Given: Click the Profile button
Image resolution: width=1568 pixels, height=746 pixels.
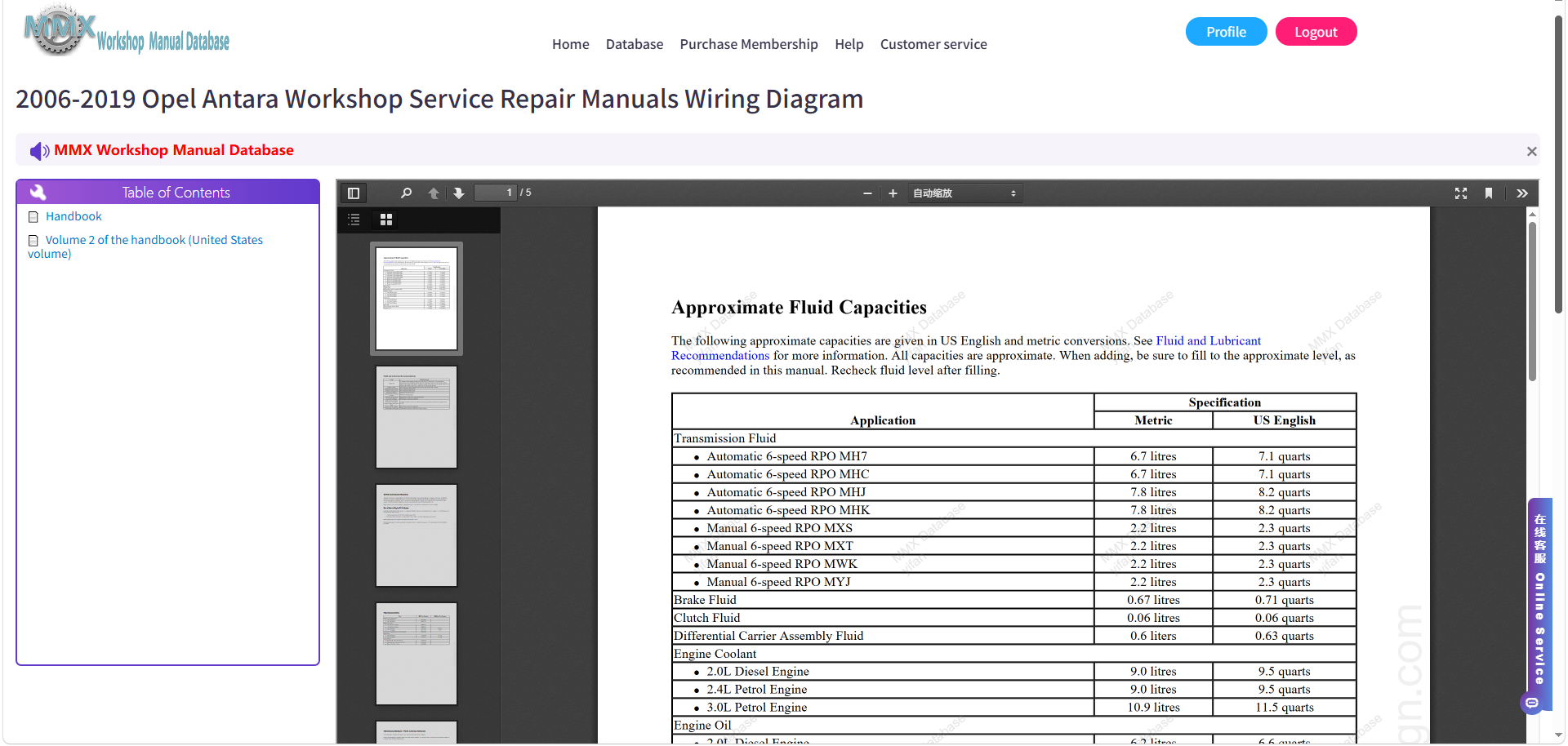Looking at the screenshot, I should (x=1227, y=32).
